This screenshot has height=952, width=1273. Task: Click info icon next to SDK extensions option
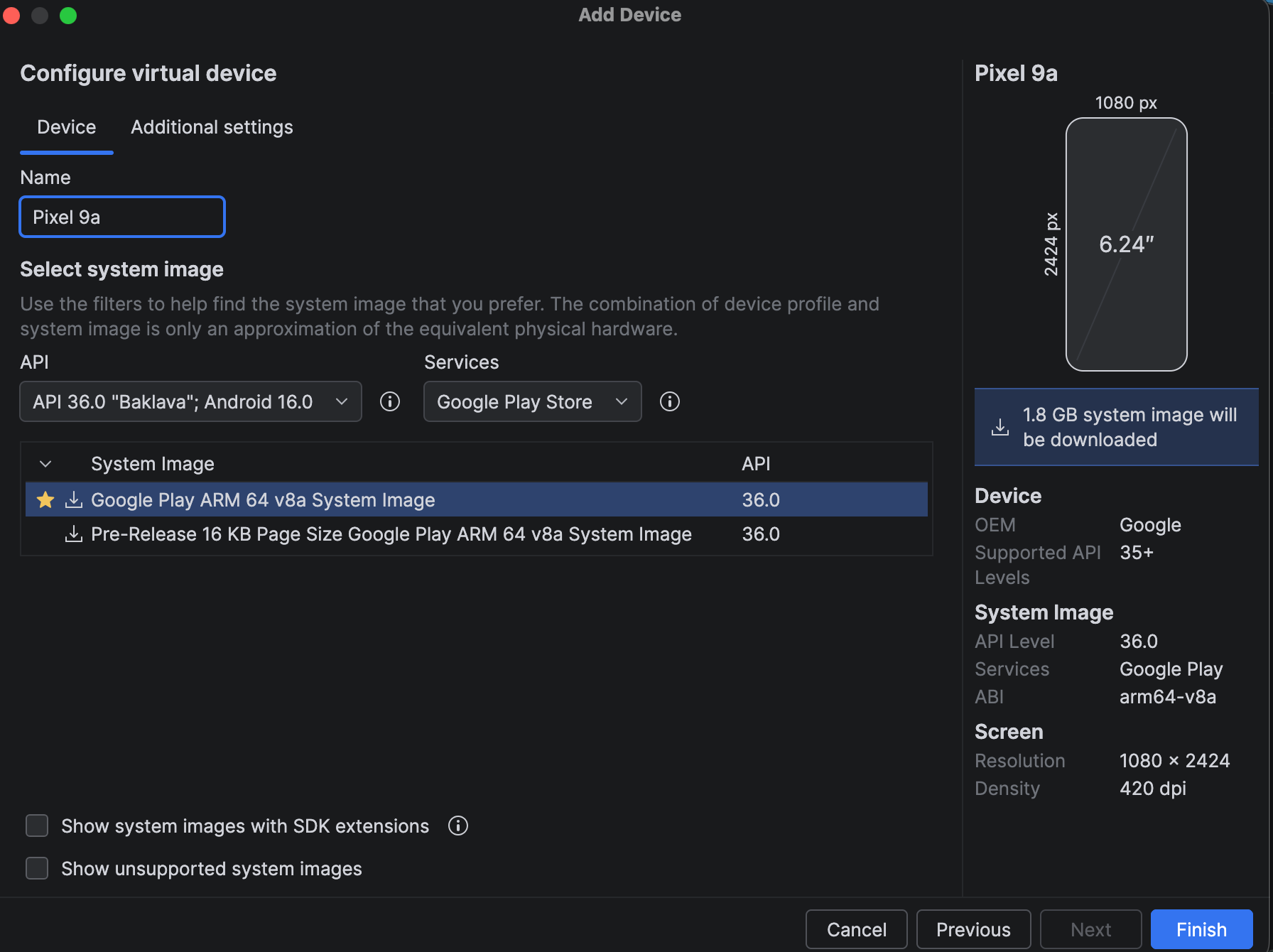(458, 826)
